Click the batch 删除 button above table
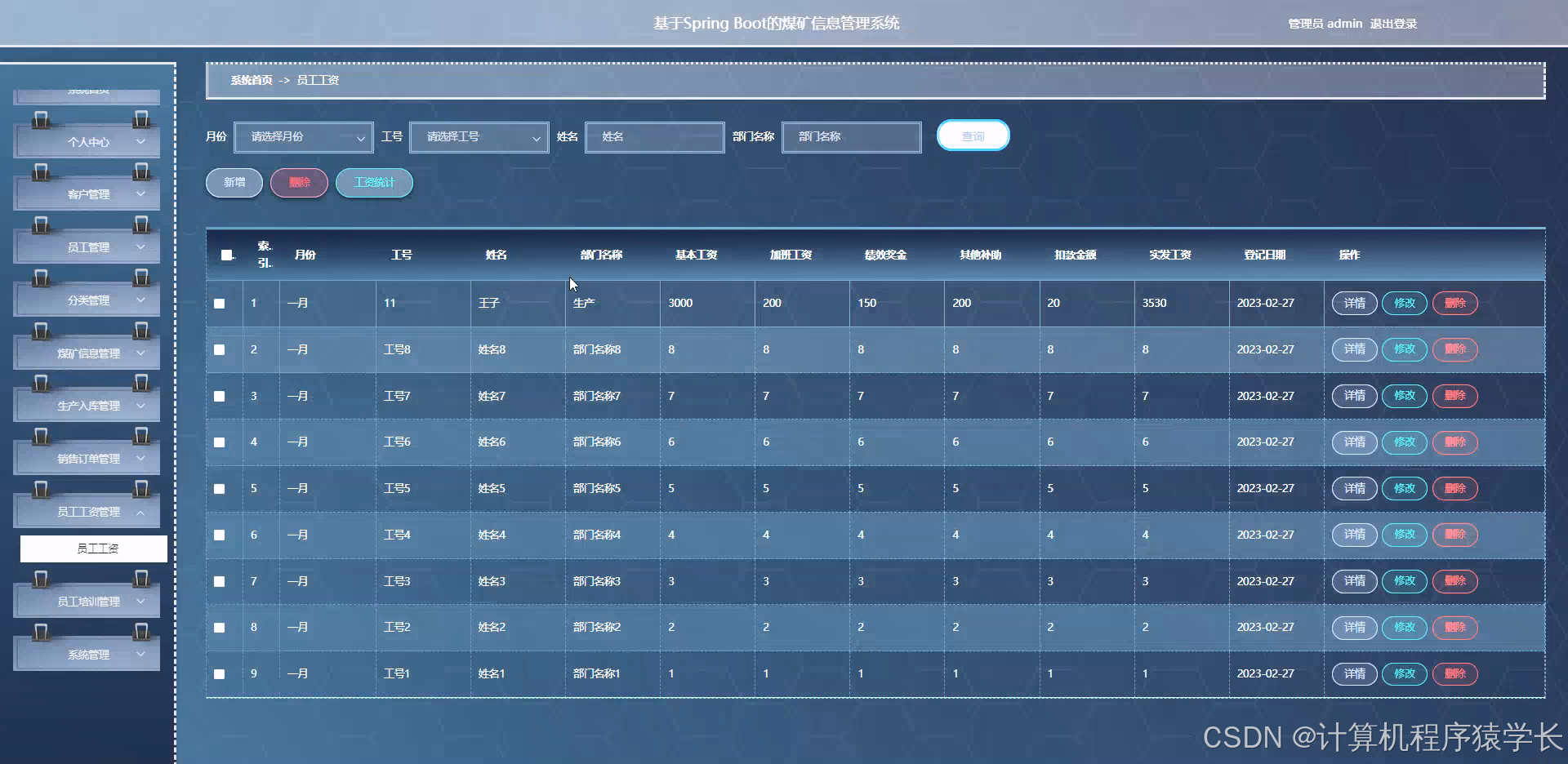The image size is (1568, 764). [x=300, y=183]
